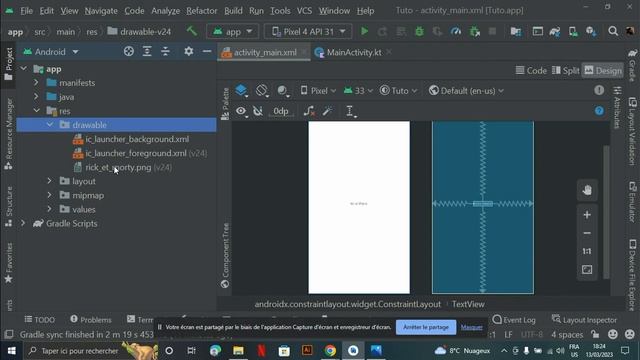Viewport: 640px width, 360px height.
Task: Open the design surface layers selector
Action: (241, 90)
